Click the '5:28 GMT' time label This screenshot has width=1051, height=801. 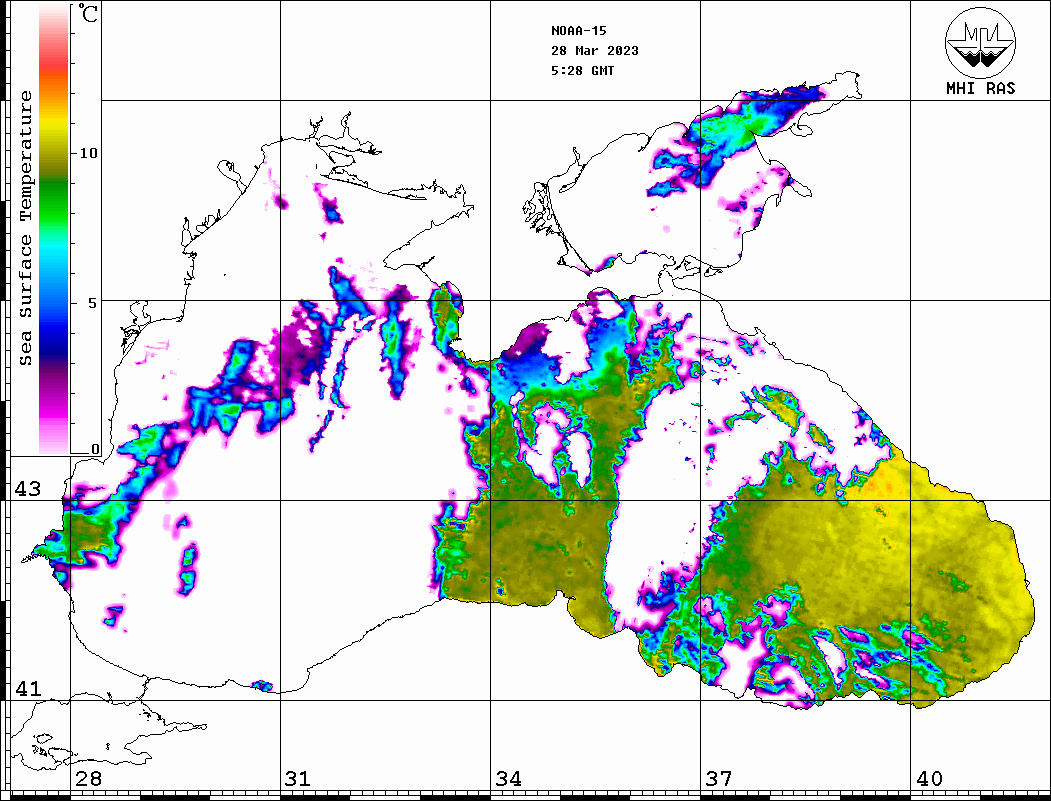pos(582,70)
